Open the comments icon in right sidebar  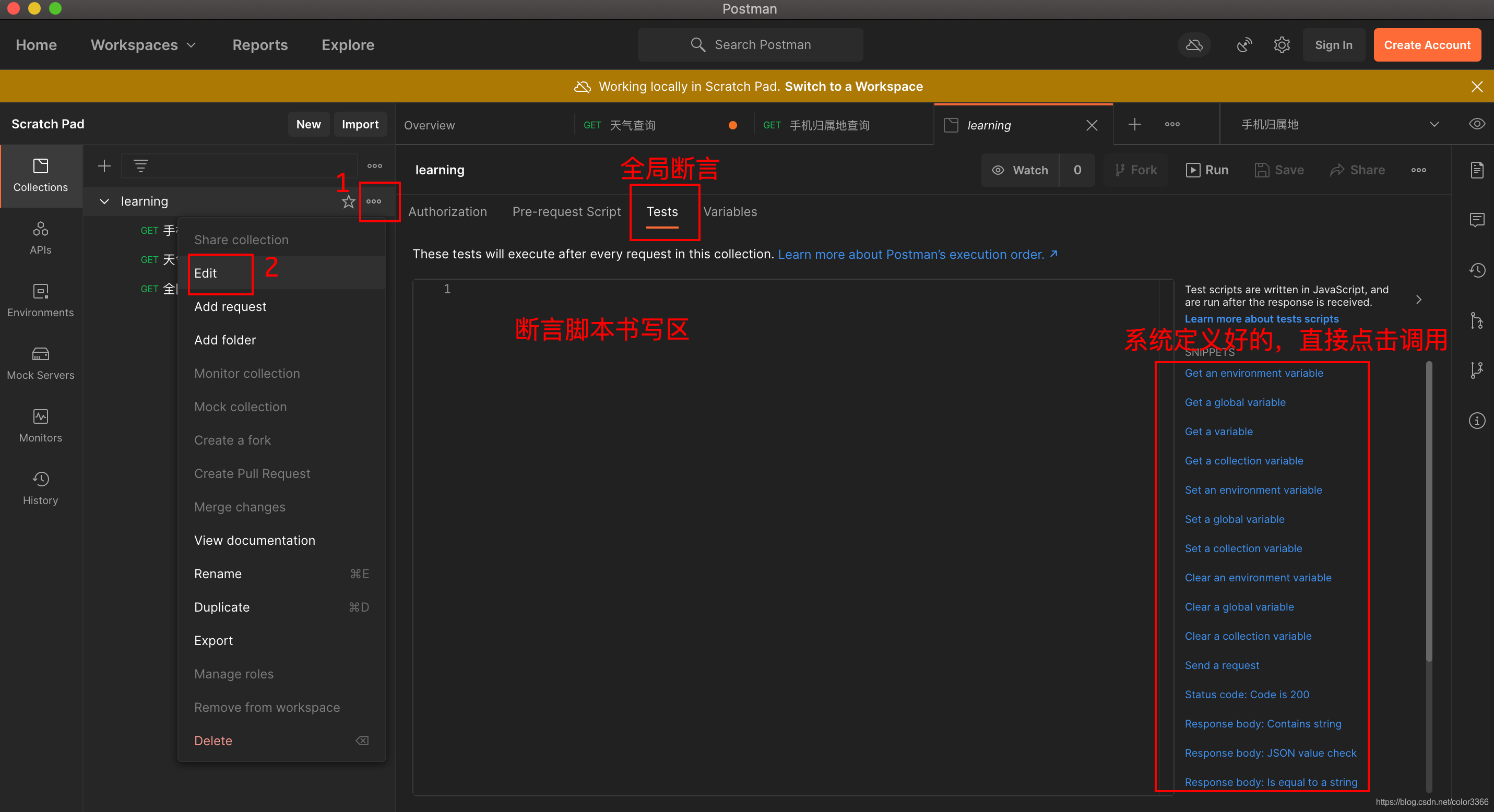click(x=1476, y=220)
